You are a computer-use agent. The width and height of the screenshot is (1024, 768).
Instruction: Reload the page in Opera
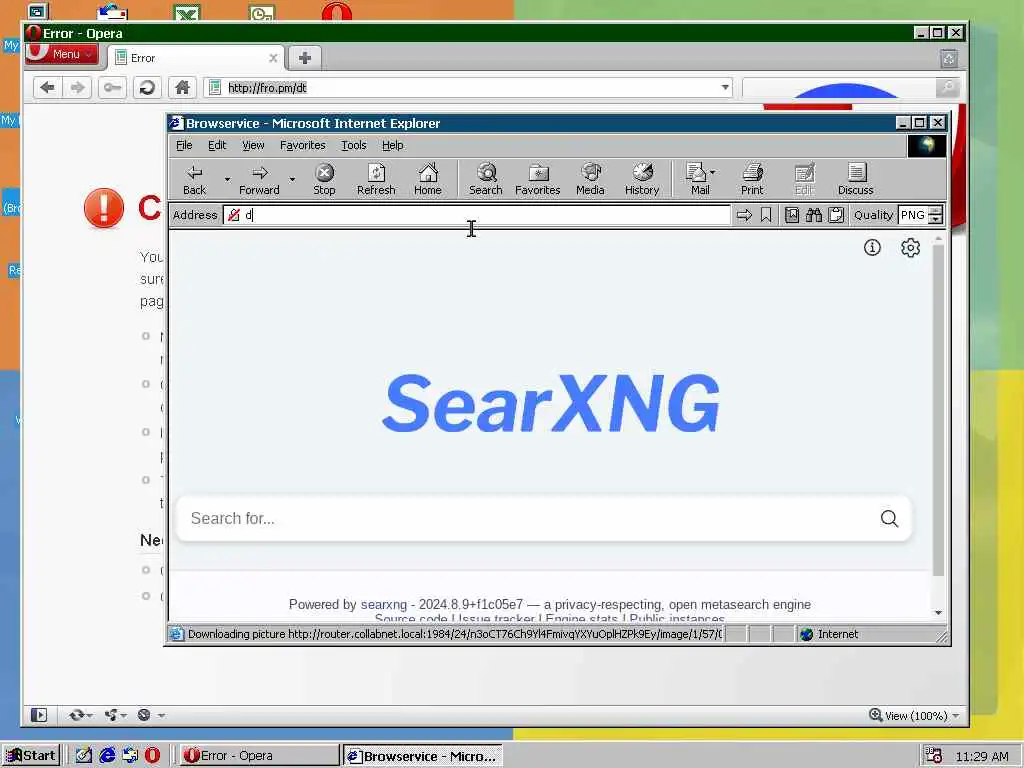point(147,88)
